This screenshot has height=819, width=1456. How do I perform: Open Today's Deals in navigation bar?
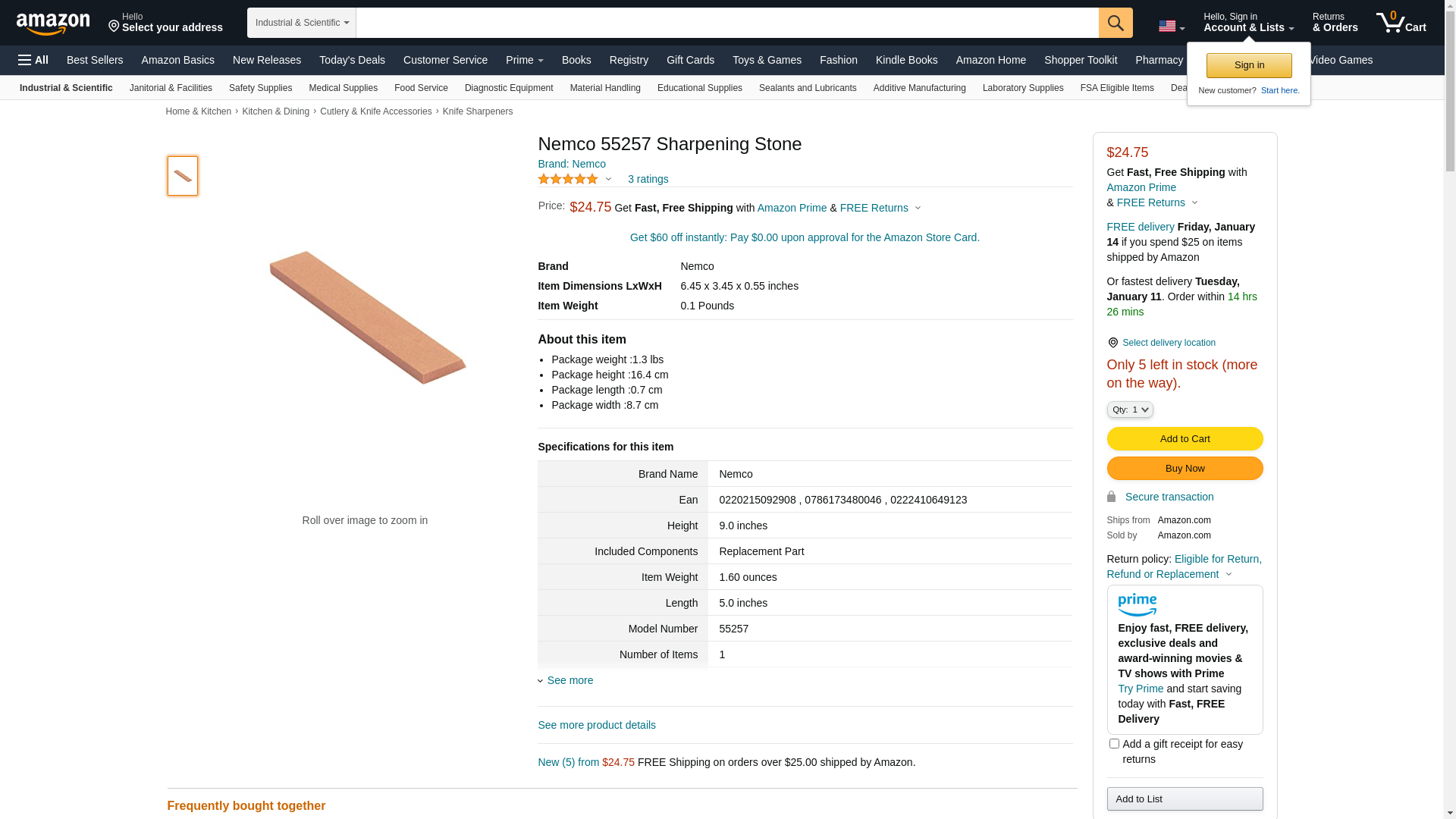coord(352,60)
